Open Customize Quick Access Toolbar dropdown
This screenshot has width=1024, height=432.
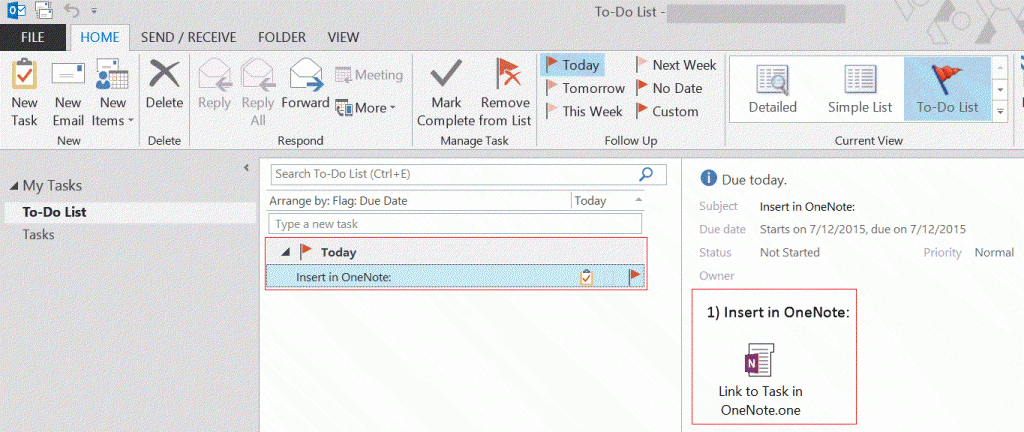point(94,11)
